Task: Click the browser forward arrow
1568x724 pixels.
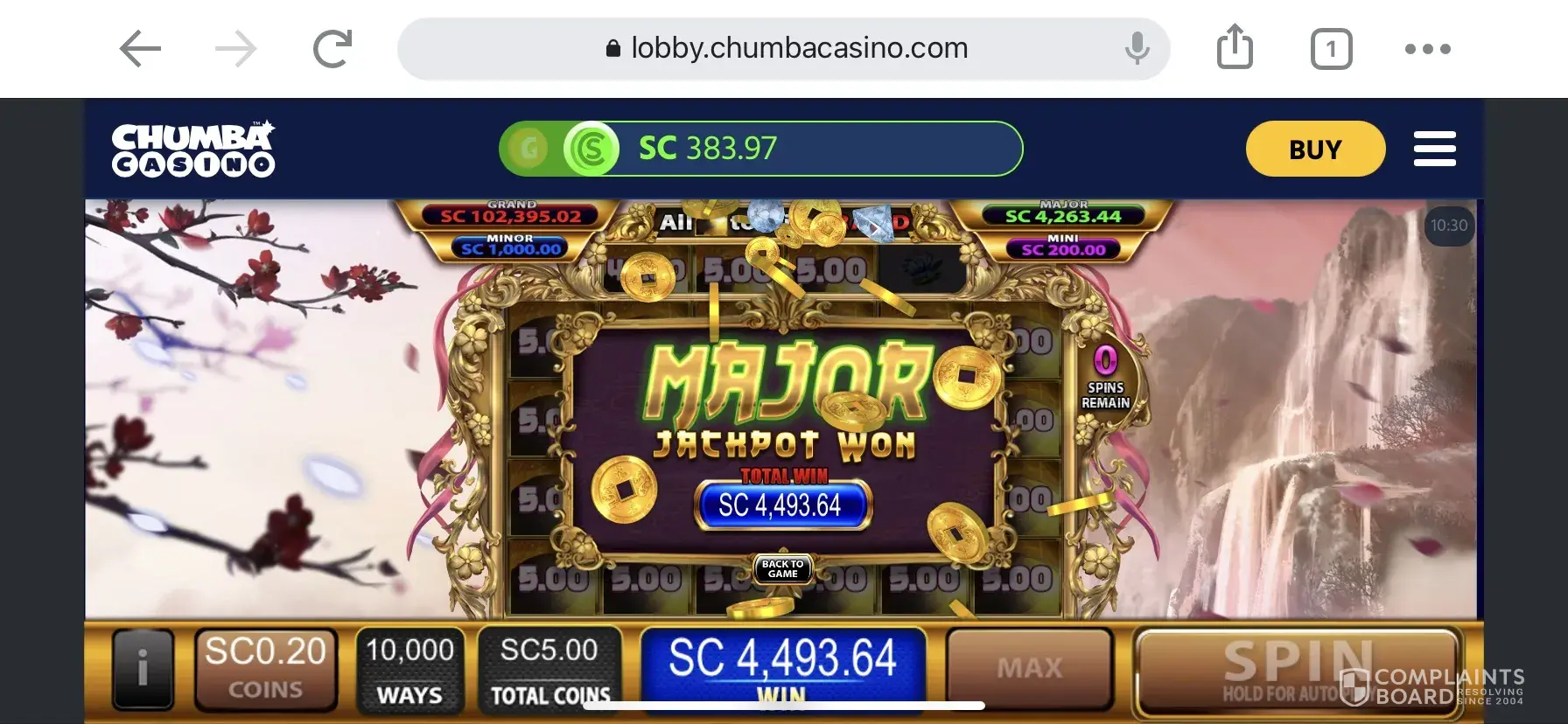Action: (x=235, y=49)
